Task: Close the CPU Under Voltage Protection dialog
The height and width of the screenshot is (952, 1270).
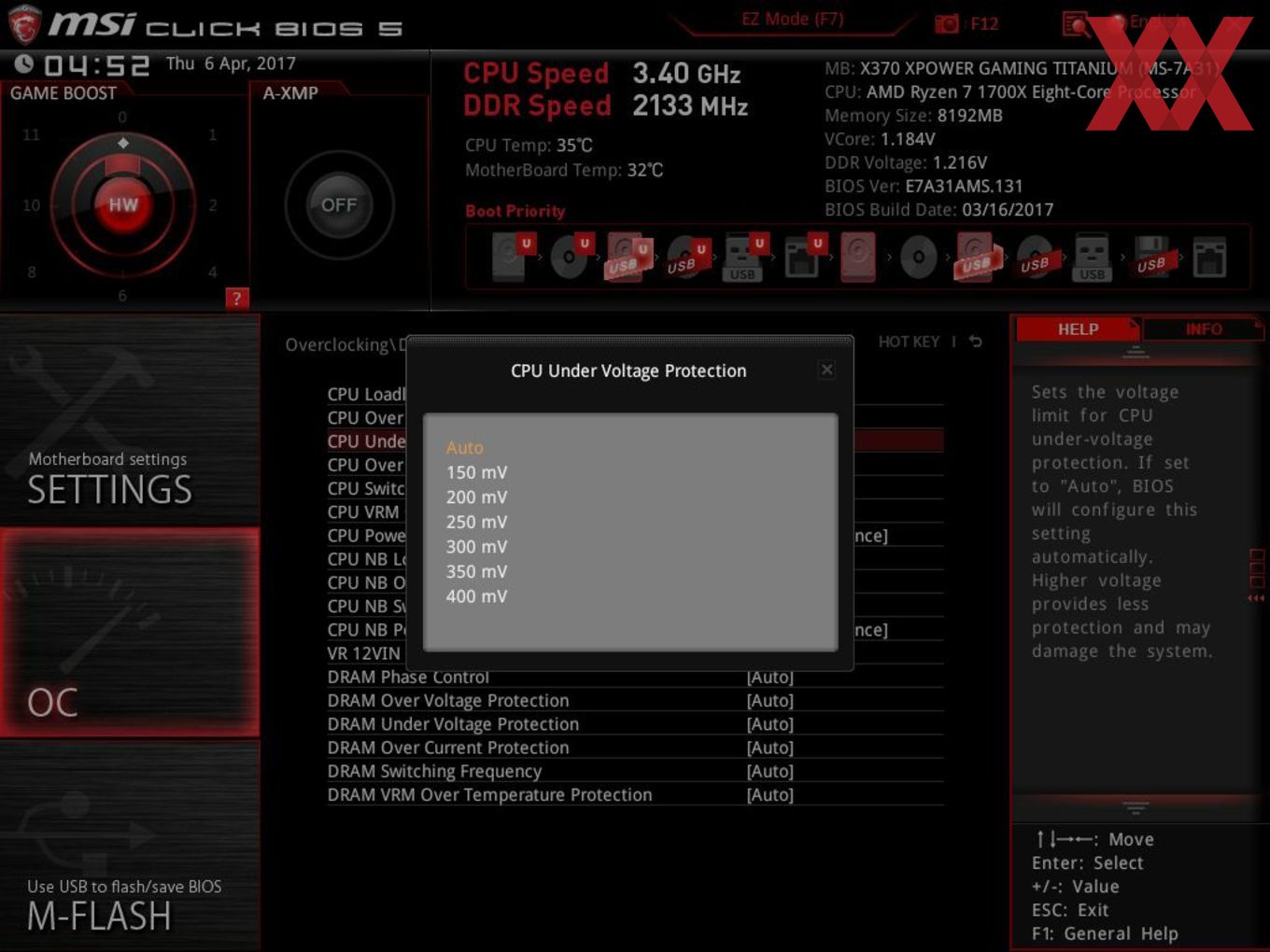Action: 826,370
